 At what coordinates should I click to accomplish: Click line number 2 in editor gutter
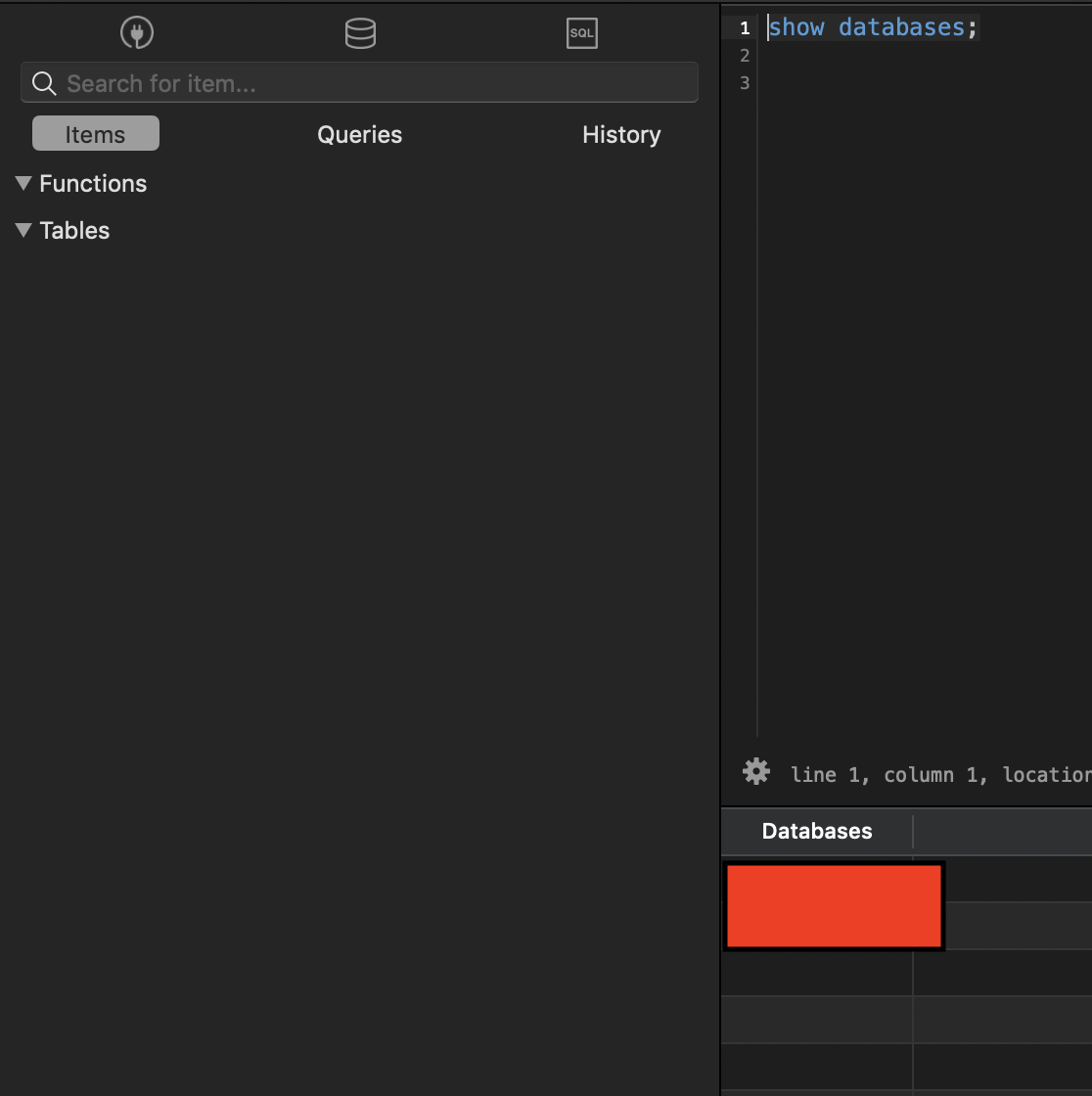(x=745, y=55)
